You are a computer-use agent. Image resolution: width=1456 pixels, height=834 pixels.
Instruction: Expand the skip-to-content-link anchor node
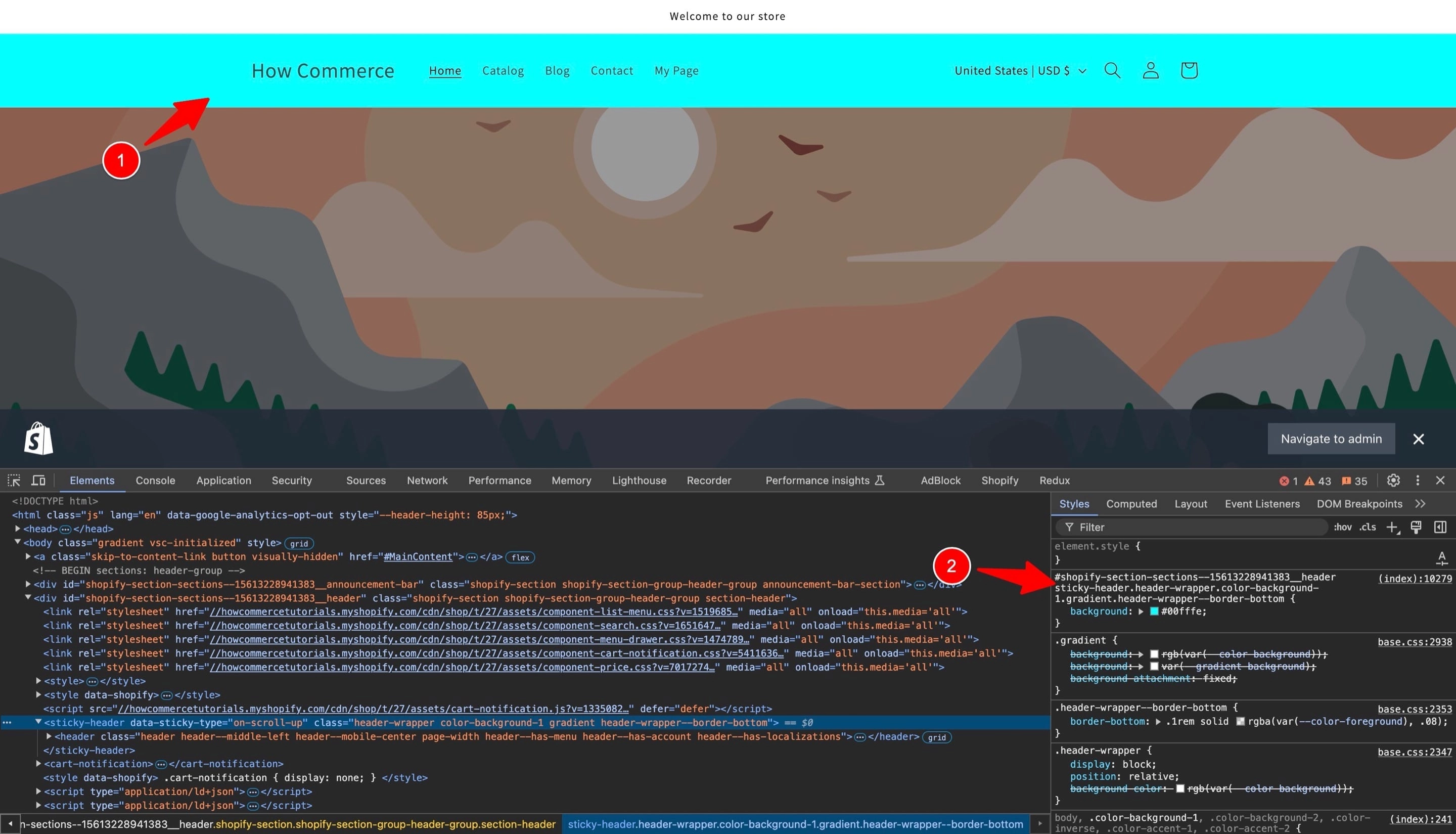tap(28, 556)
